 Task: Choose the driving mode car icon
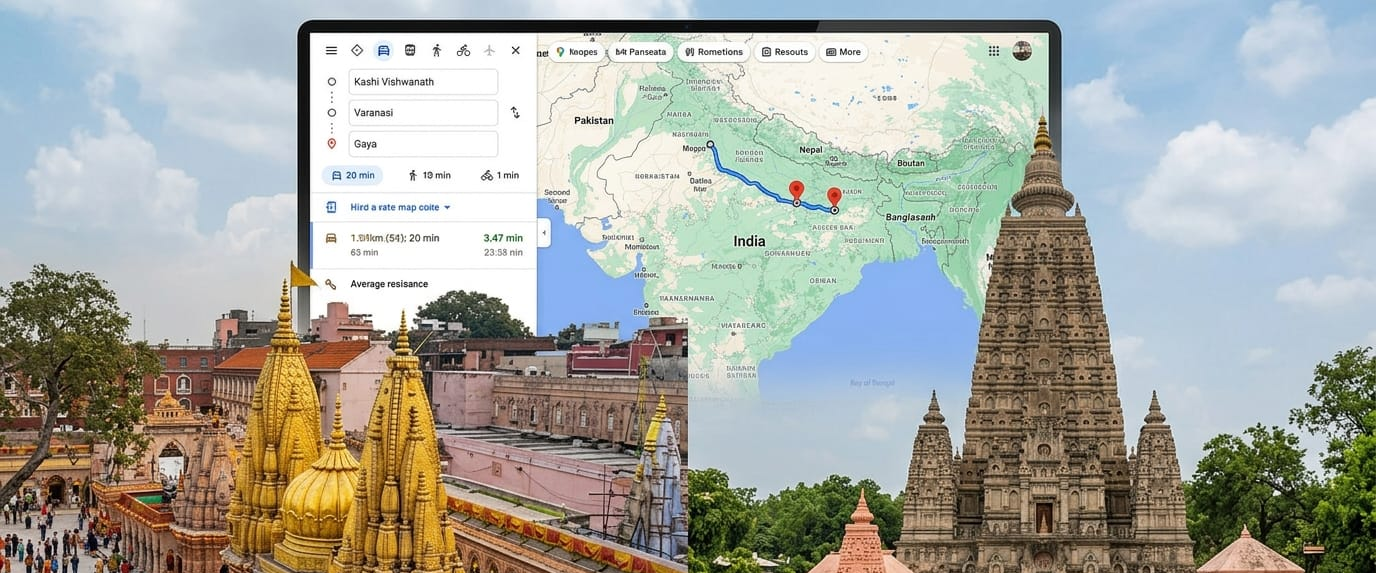pyautogui.click(x=383, y=50)
